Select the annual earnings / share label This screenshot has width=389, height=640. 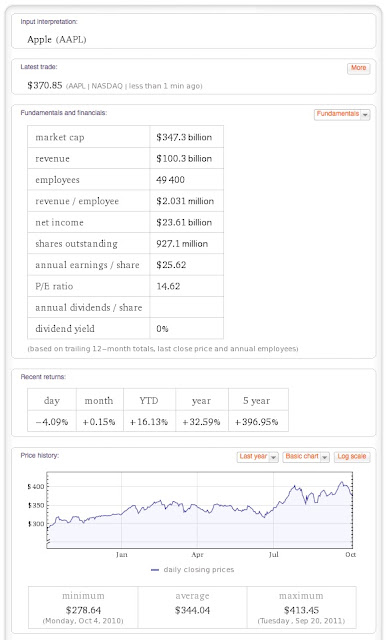click(x=87, y=265)
